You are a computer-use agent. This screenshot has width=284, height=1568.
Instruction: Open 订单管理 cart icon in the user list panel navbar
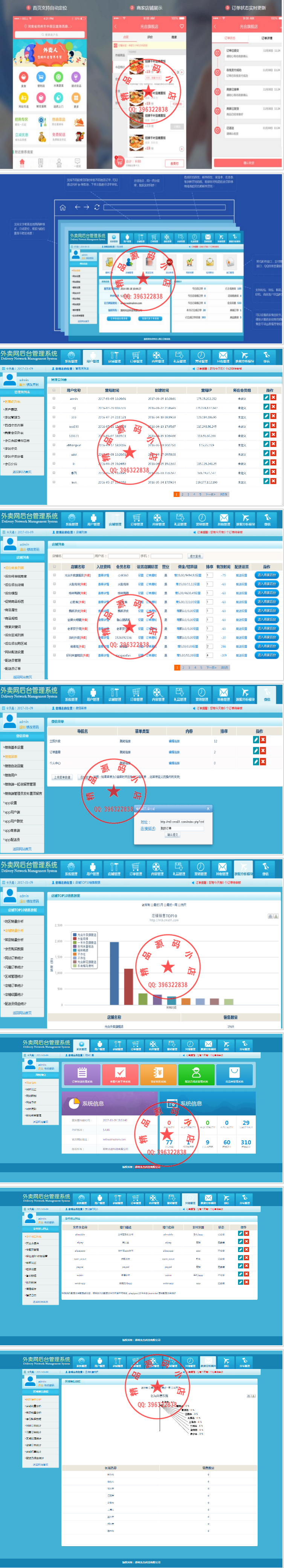pos(136,357)
